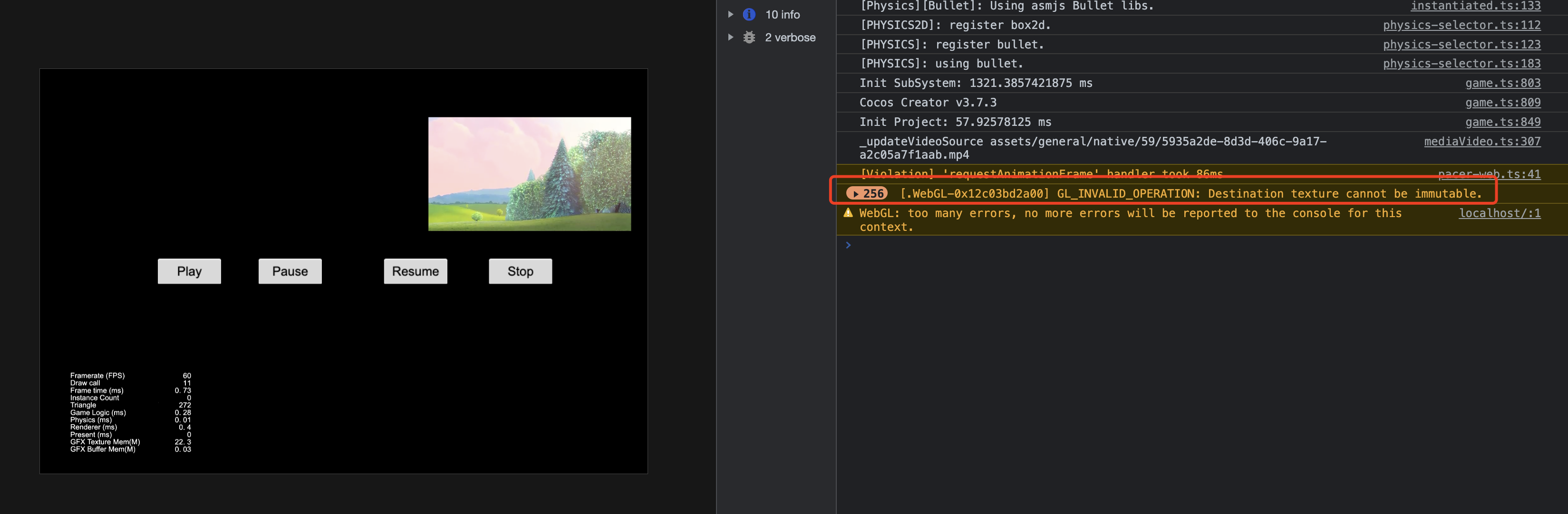Expand the 2 verbose messages group

tap(730, 37)
